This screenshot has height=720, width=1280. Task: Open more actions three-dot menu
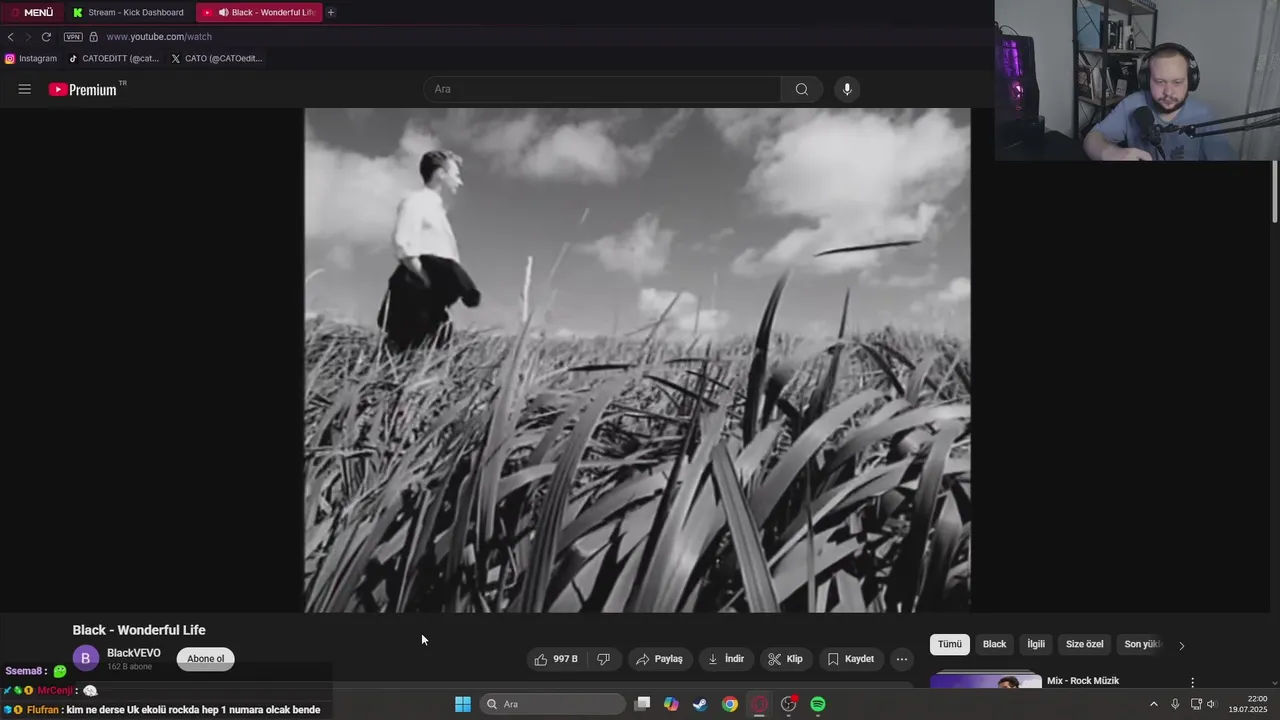[x=902, y=659]
